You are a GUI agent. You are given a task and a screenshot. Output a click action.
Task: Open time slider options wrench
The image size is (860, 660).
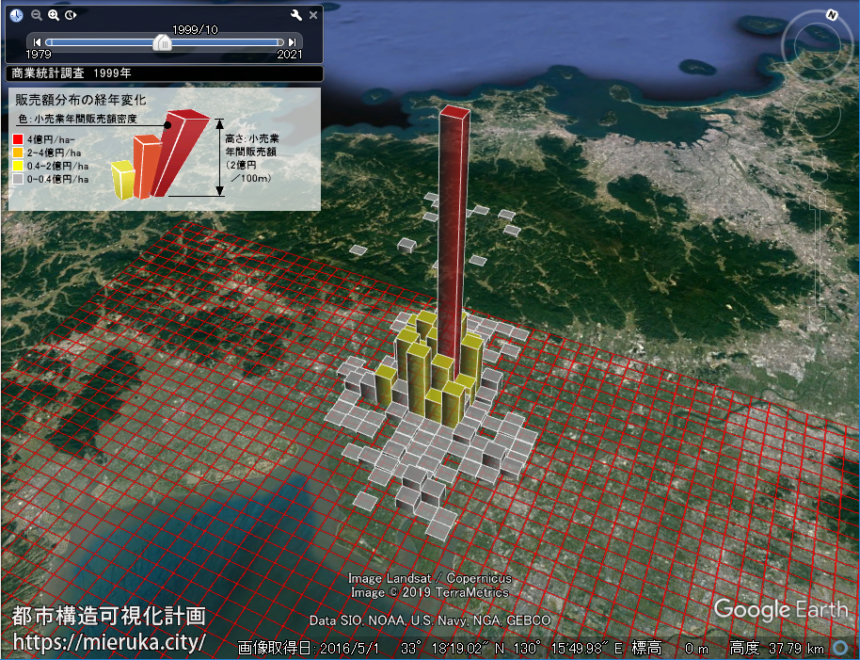(x=296, y=15)
